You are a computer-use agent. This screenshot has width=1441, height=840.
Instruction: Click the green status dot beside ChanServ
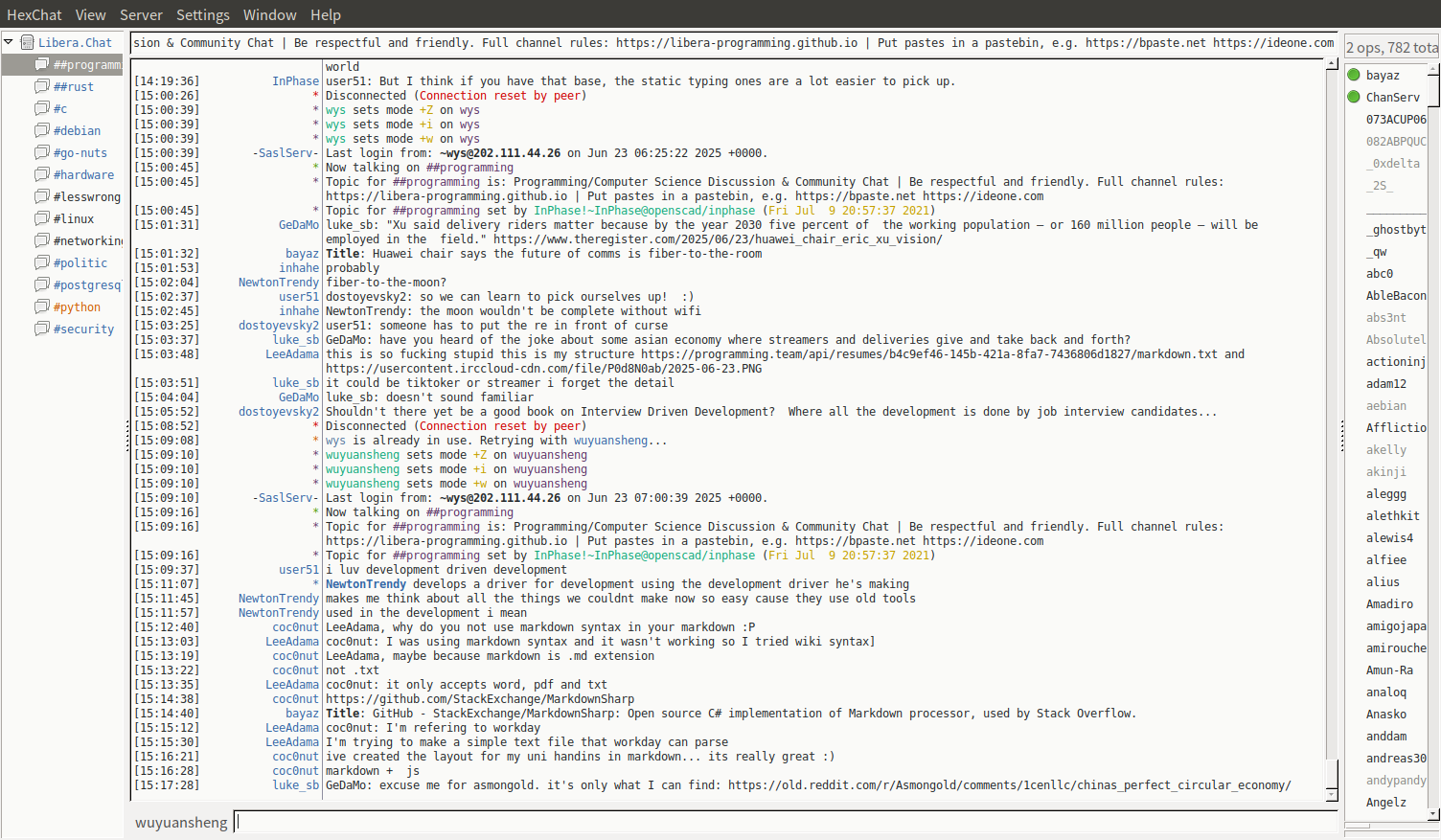point(1354,97)
